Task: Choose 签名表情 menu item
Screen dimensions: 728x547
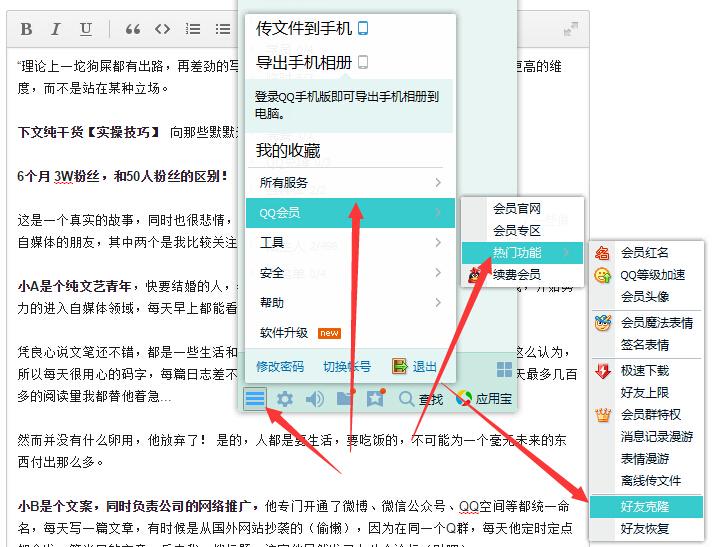Action: click(646, 345)
